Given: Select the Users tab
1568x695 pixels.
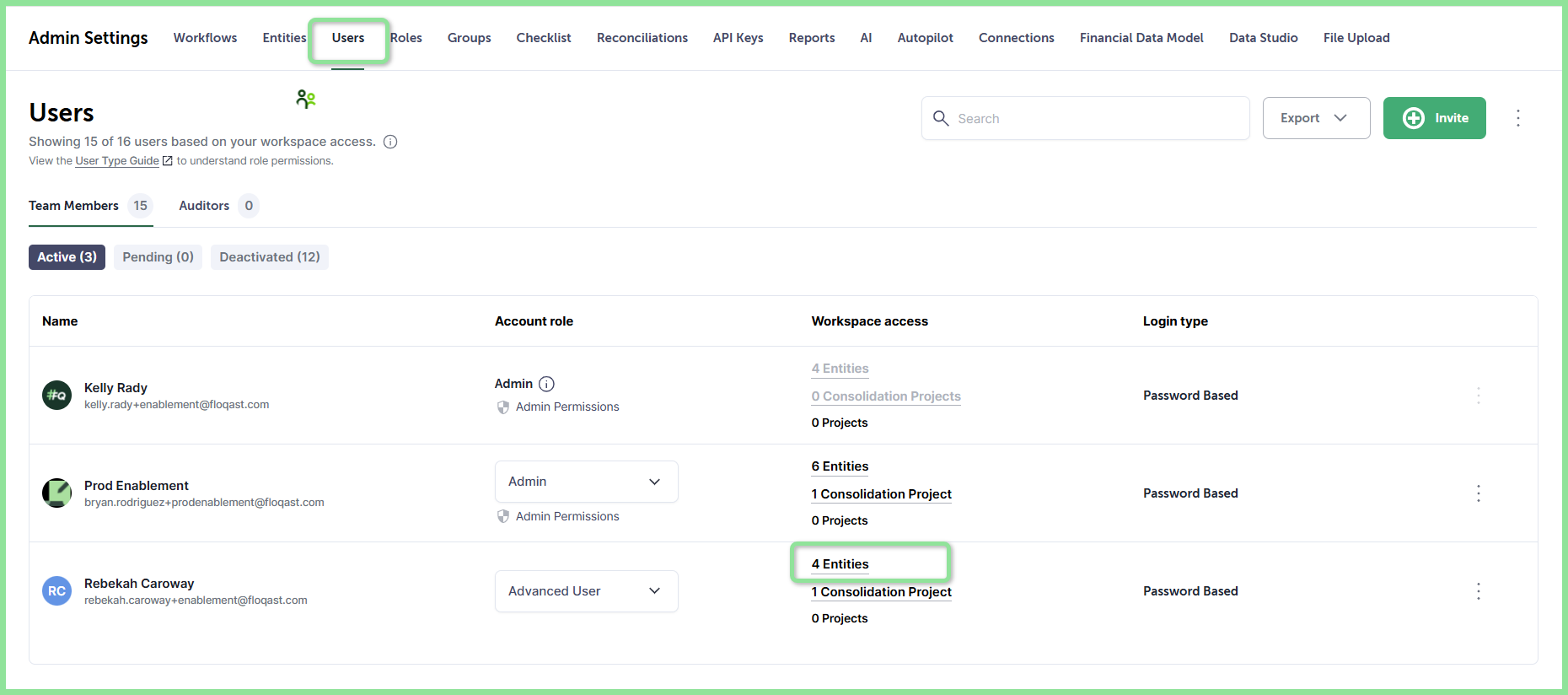Looking at the screenshot, I should coord(348,38).
